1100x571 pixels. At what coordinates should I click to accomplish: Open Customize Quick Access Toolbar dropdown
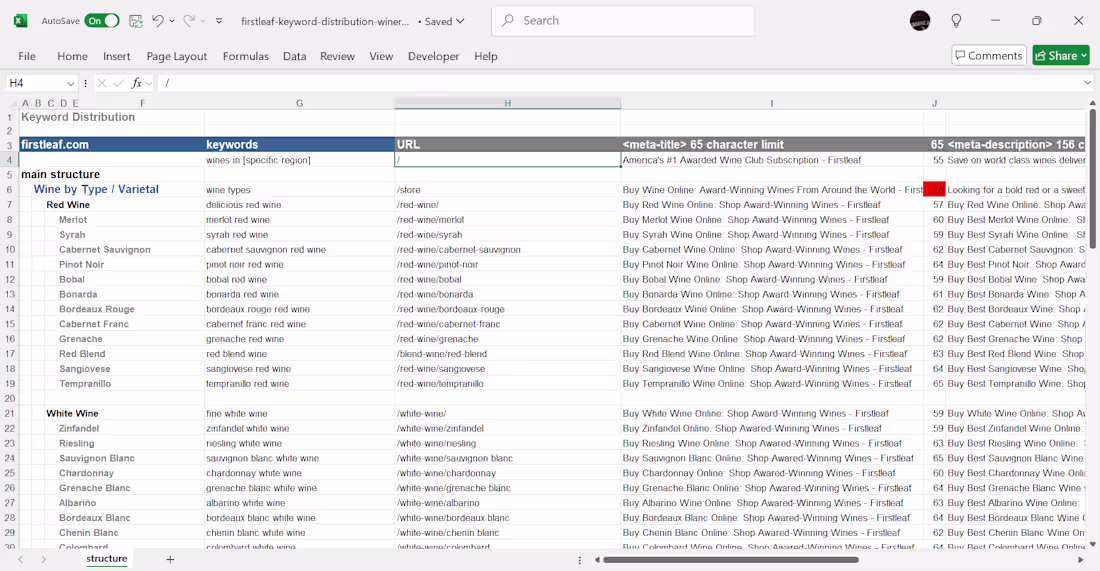click(x=219, y=21)
